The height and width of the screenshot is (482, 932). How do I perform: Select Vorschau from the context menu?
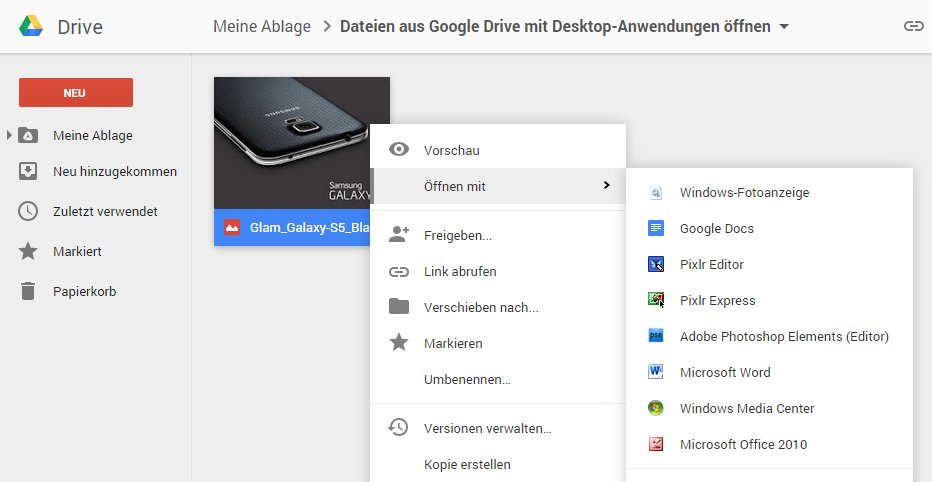point(451,150)
